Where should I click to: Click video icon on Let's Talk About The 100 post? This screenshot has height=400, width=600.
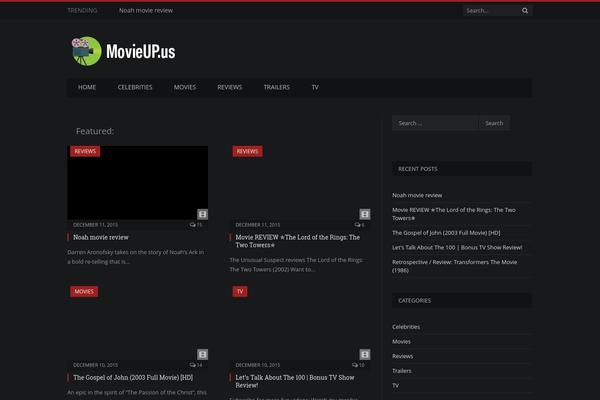click(365, 354)
